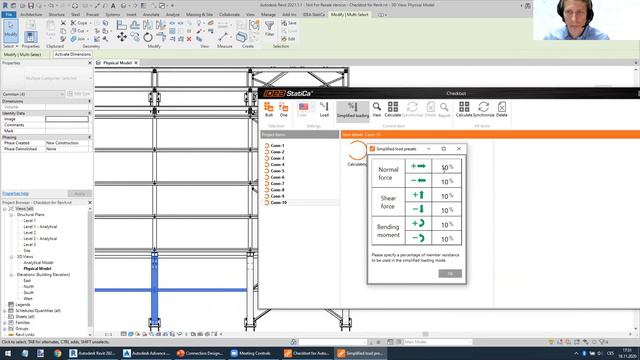
Task: Select Conn-5 in Project items list
Action: (x=278, y=171)
